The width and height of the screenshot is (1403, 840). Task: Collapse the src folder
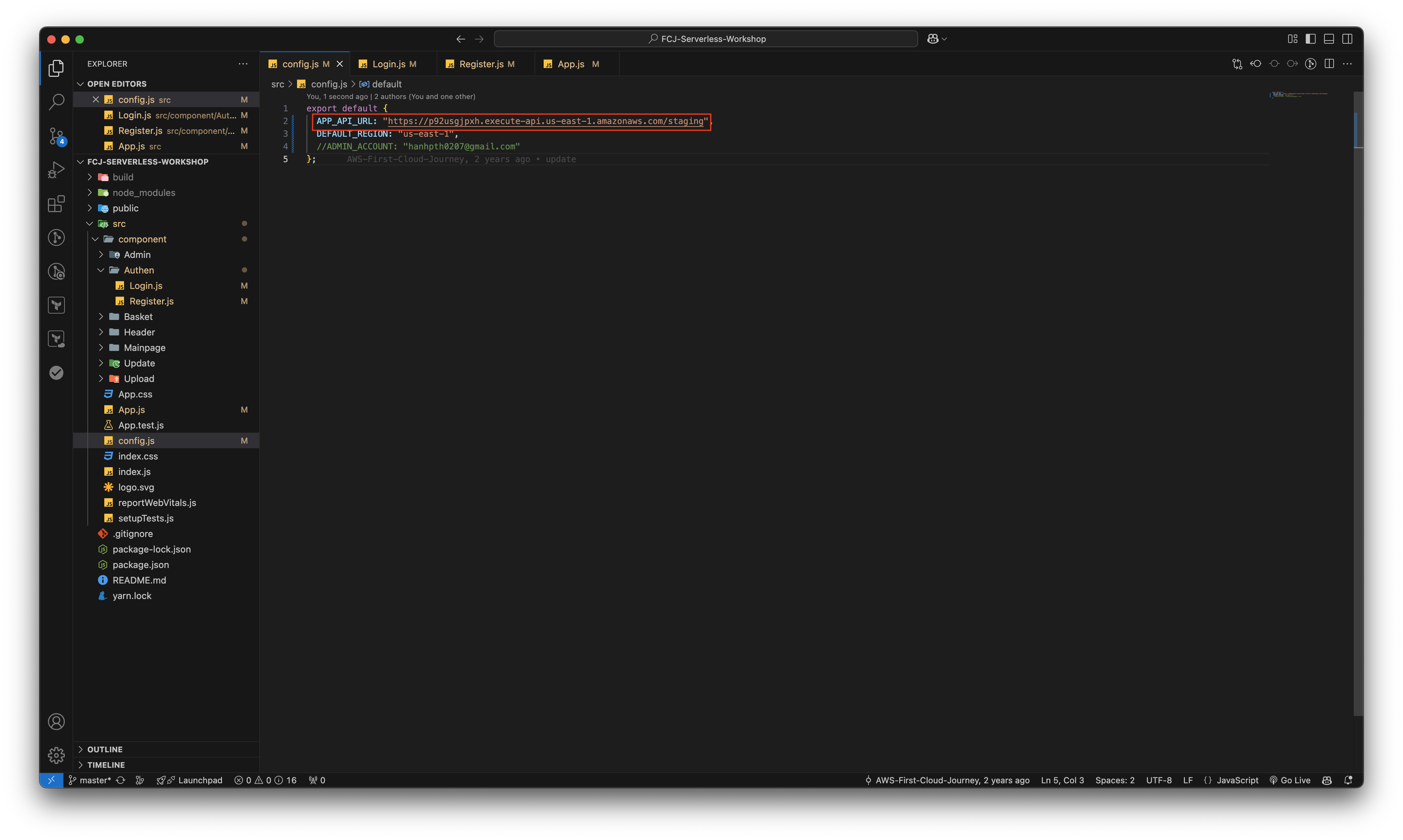pyautogui.click(x=89, y=224)
